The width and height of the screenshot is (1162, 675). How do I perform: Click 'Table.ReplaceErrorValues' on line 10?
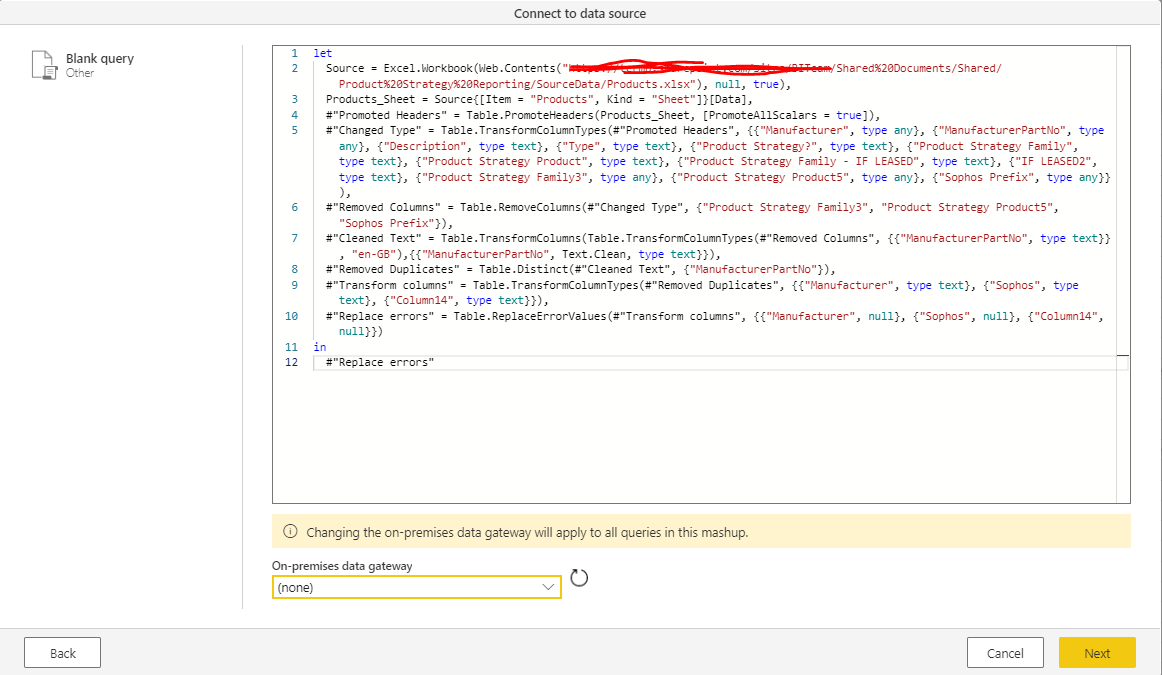pos(530,316)
